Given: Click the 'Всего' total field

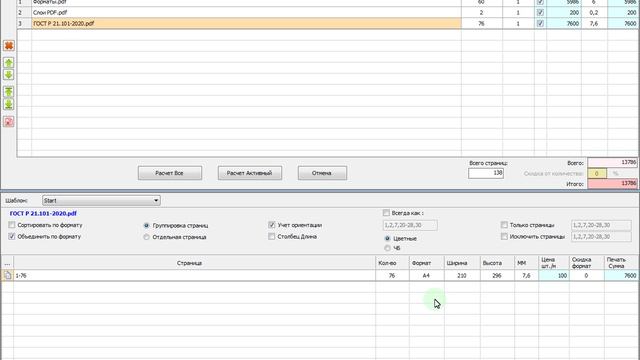Looking at the screenshot, I should coord(613,162).
